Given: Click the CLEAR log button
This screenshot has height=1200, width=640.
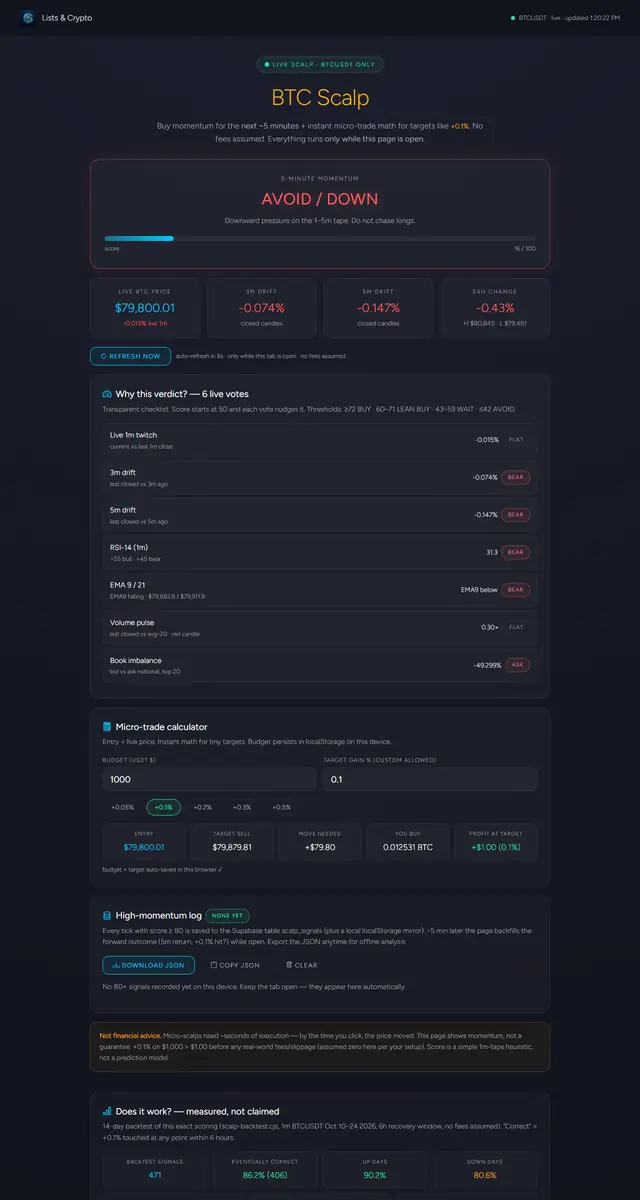Looking at the screenshot, I should tap(301, 965).
